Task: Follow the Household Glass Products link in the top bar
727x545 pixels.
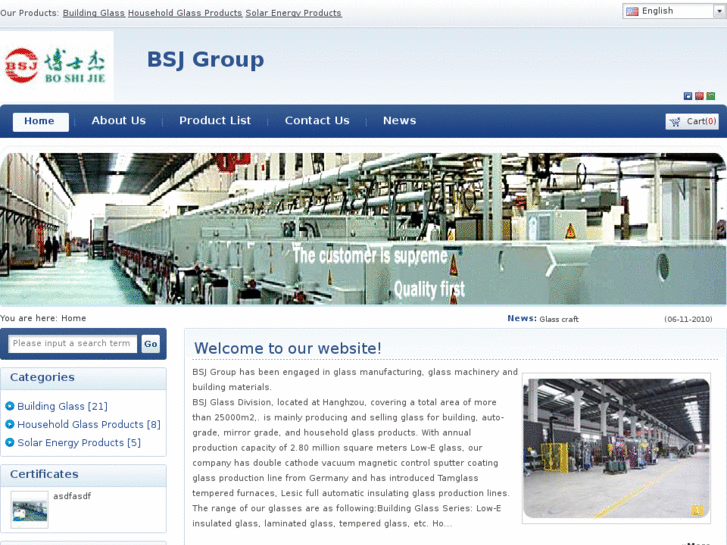Action: tap(185, 13)
